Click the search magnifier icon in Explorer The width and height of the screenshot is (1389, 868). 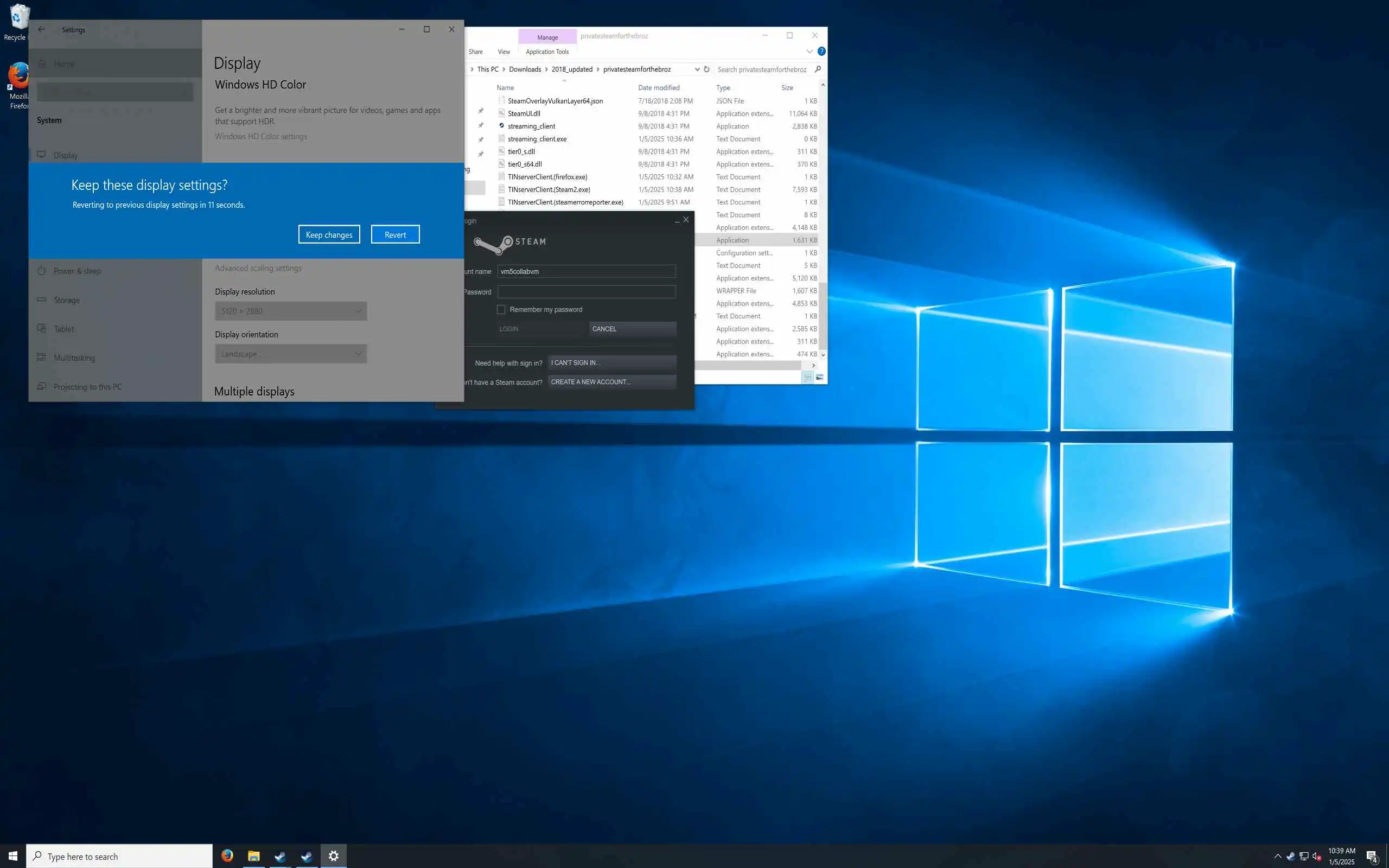tap(818, 69)
